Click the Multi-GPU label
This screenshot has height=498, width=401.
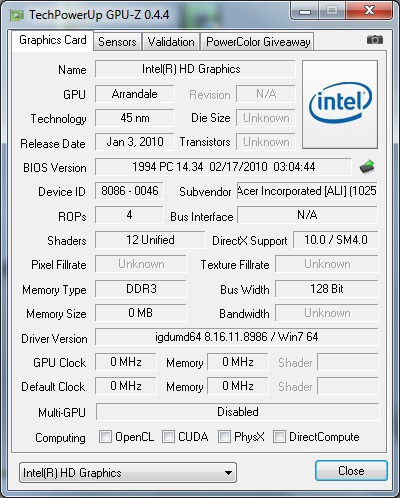pyautogui.click(x=62, y=413)
